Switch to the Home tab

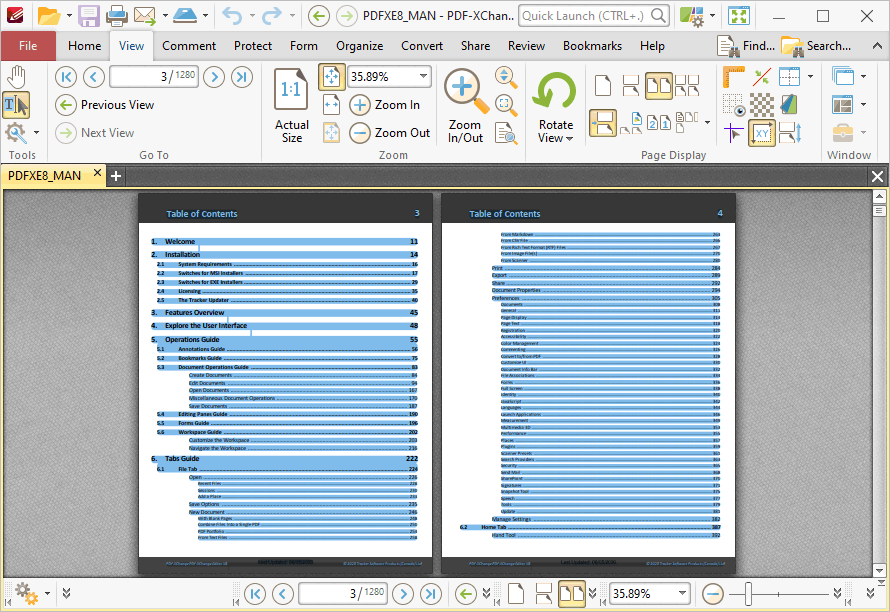[x=85, y=46]
